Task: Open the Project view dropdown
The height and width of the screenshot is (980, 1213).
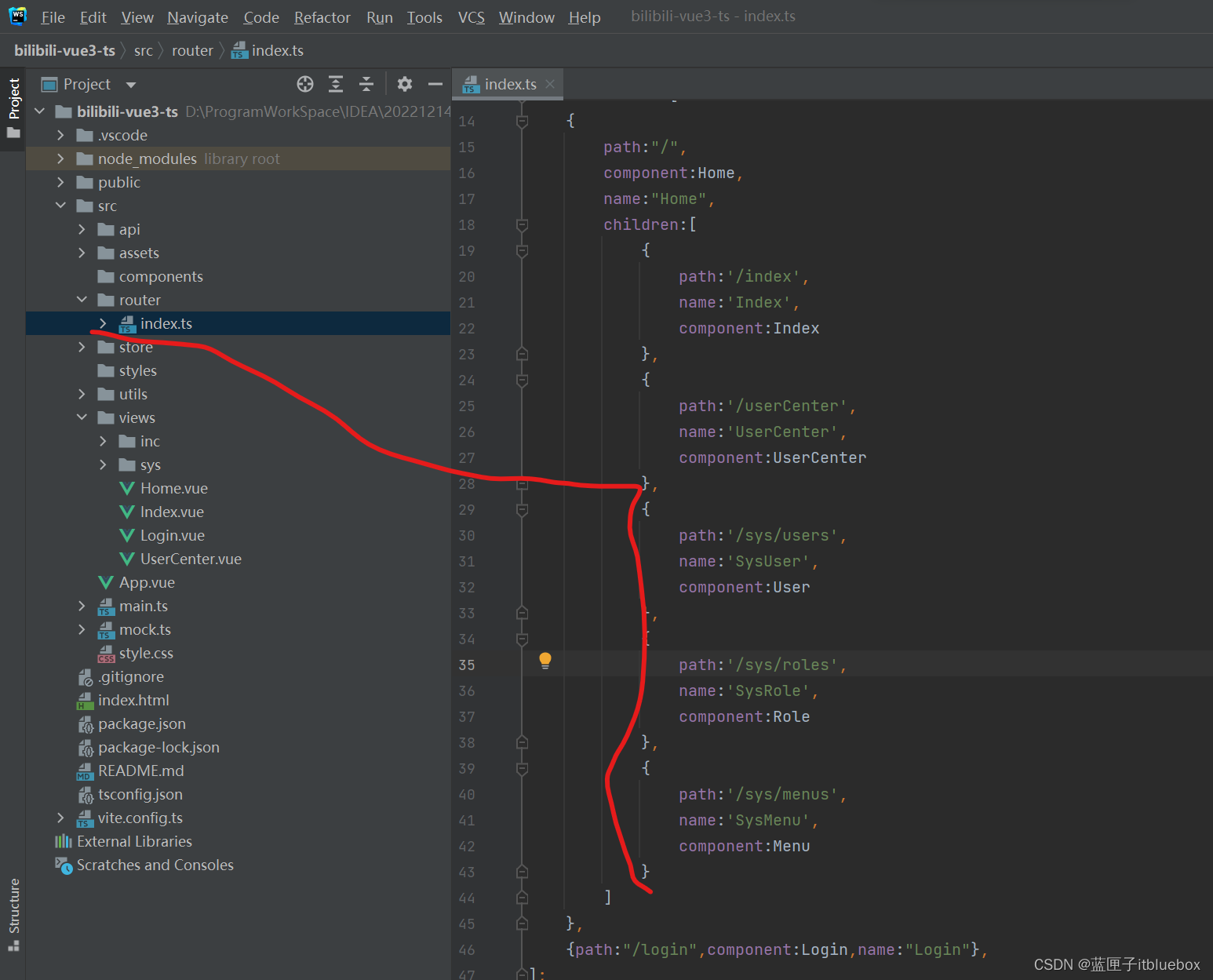Action: pos(131,85)
